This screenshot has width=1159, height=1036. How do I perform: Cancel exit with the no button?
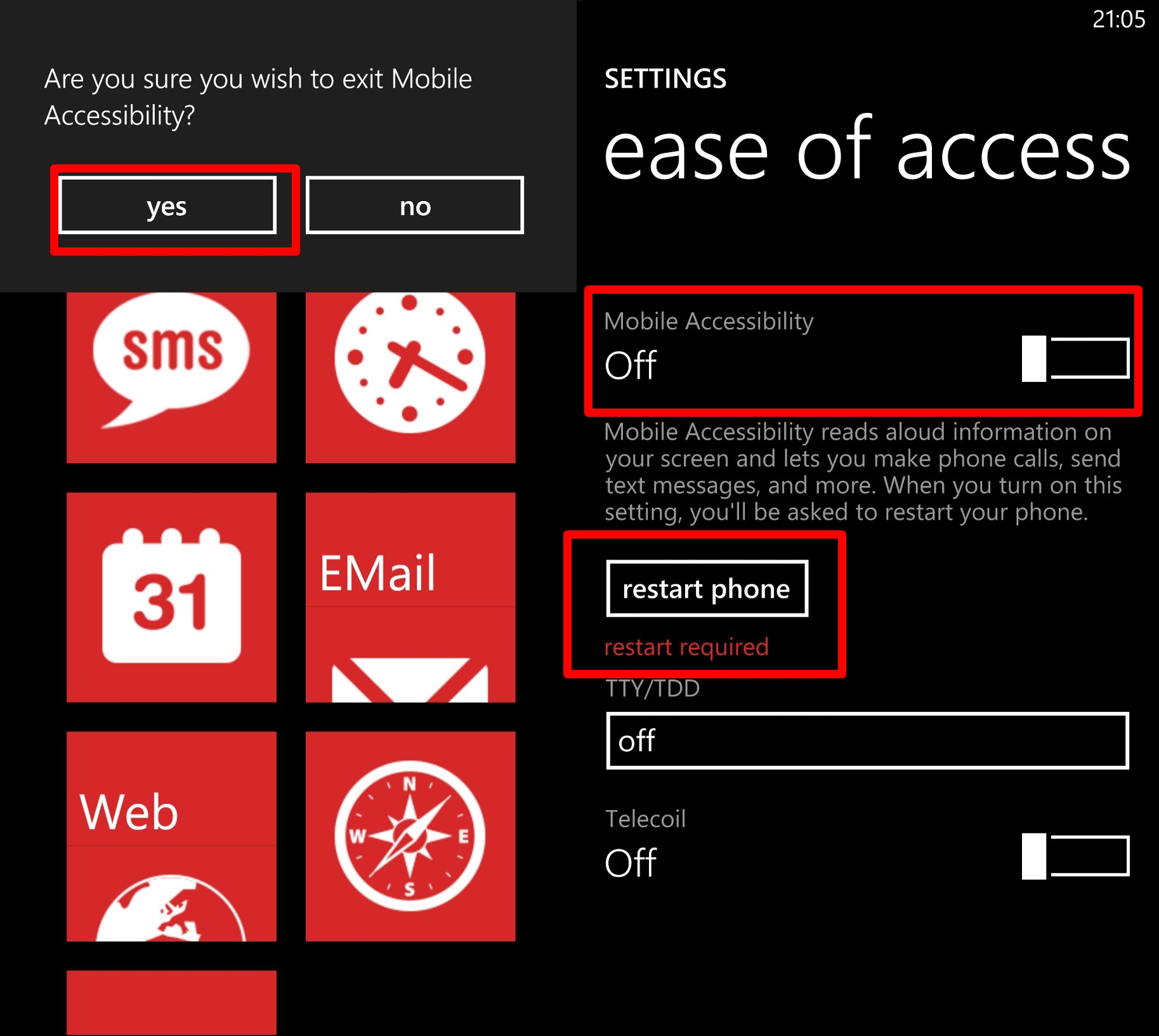415,206
